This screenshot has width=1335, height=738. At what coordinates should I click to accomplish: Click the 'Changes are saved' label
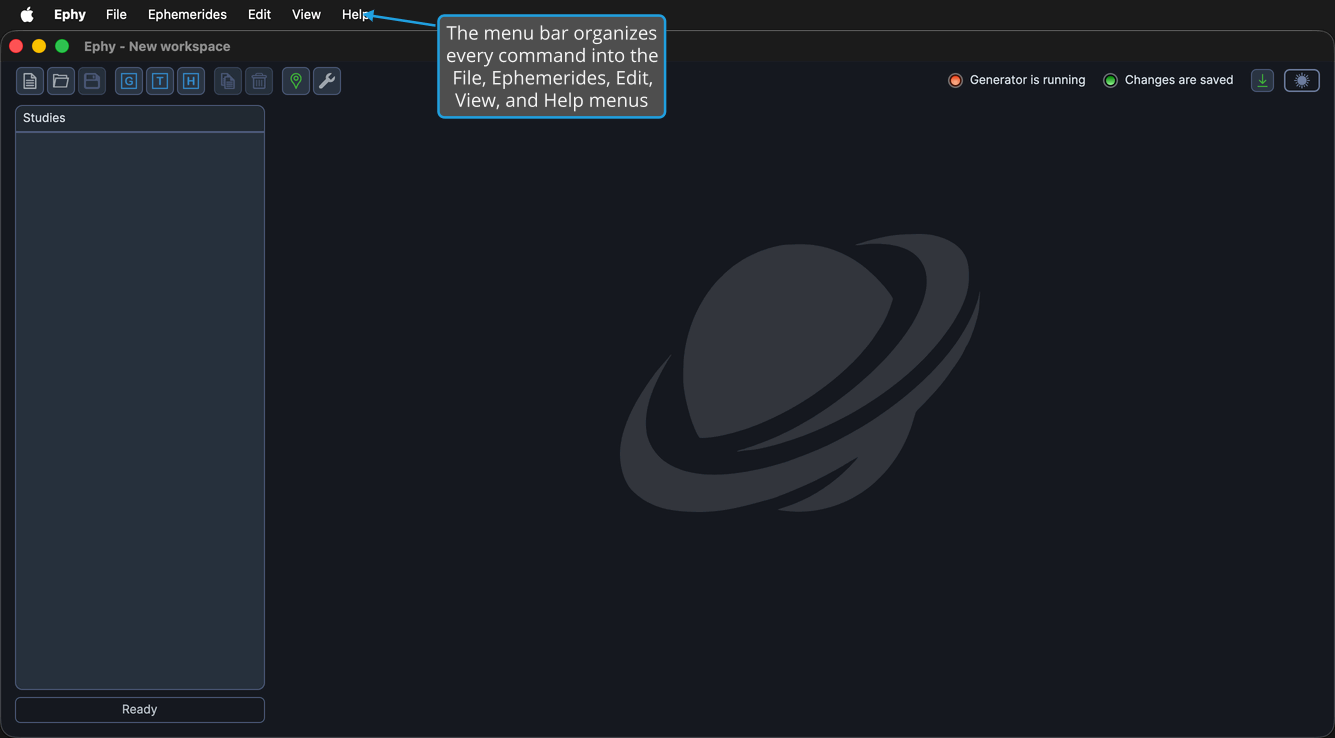pyautogui.click(x=1179, y=80)
